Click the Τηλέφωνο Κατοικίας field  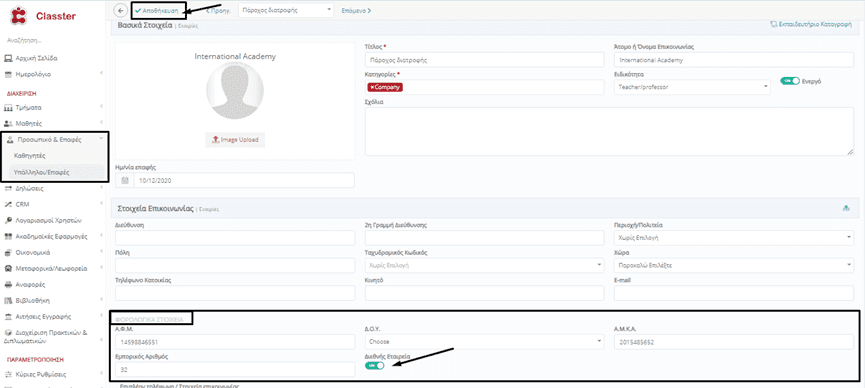[235, 293]
